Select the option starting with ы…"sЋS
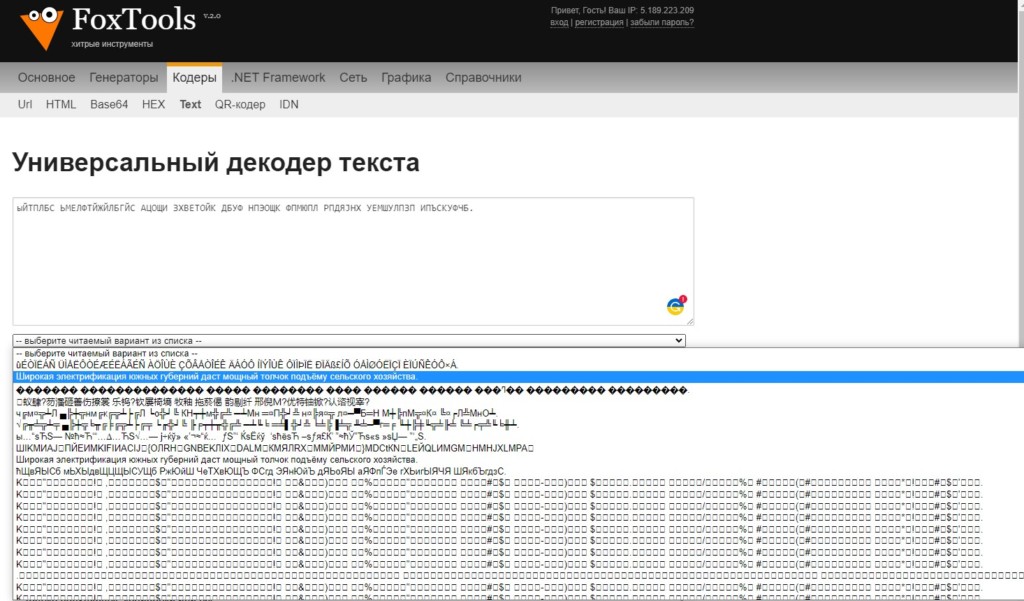1024x601 pixels. tap(519, 436)
